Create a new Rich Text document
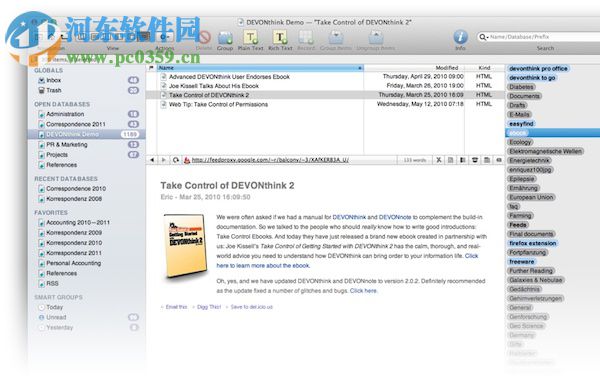 tap(280, 38)
